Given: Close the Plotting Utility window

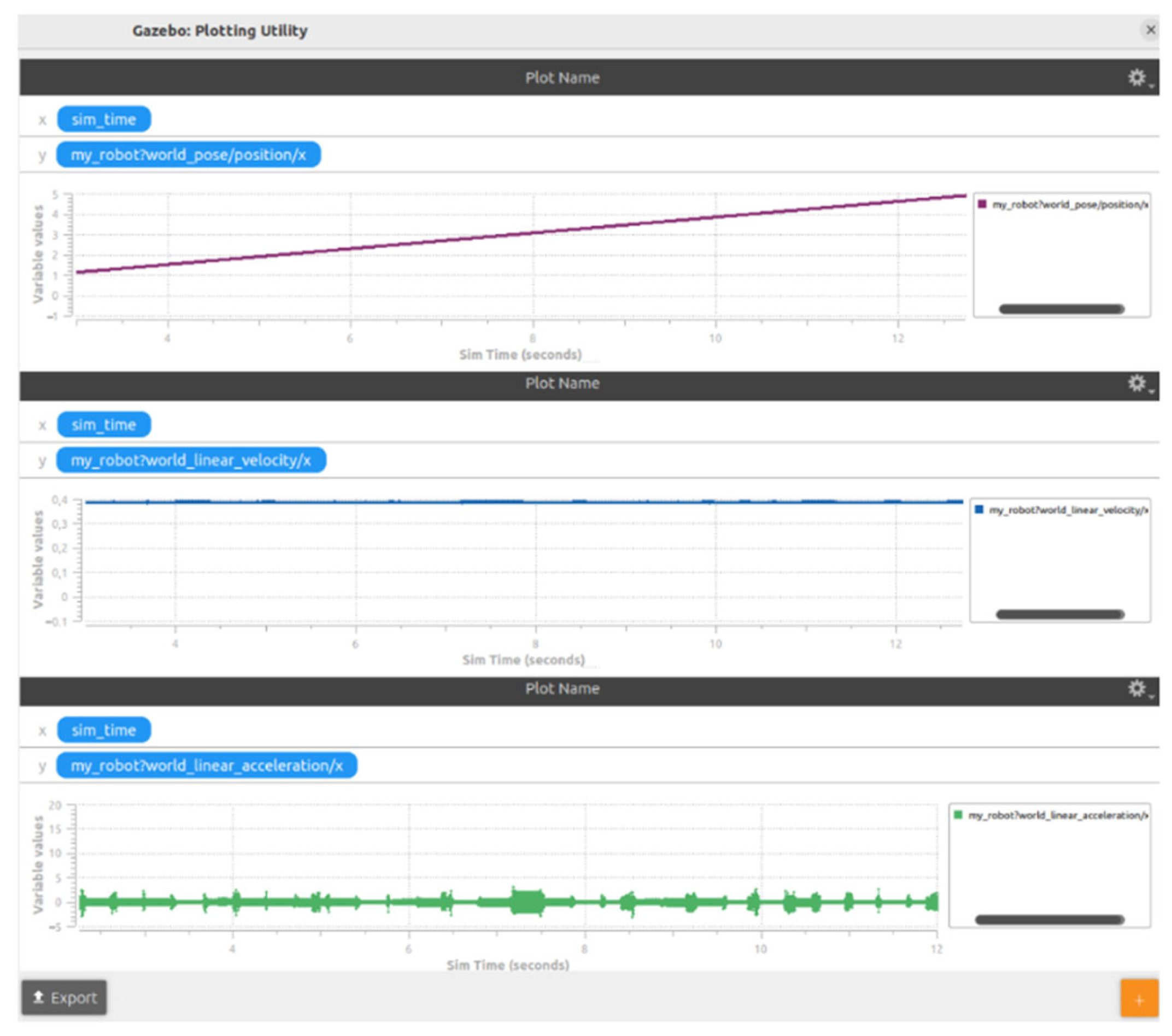Looking at the screenshot, I should click(1150, 30).
